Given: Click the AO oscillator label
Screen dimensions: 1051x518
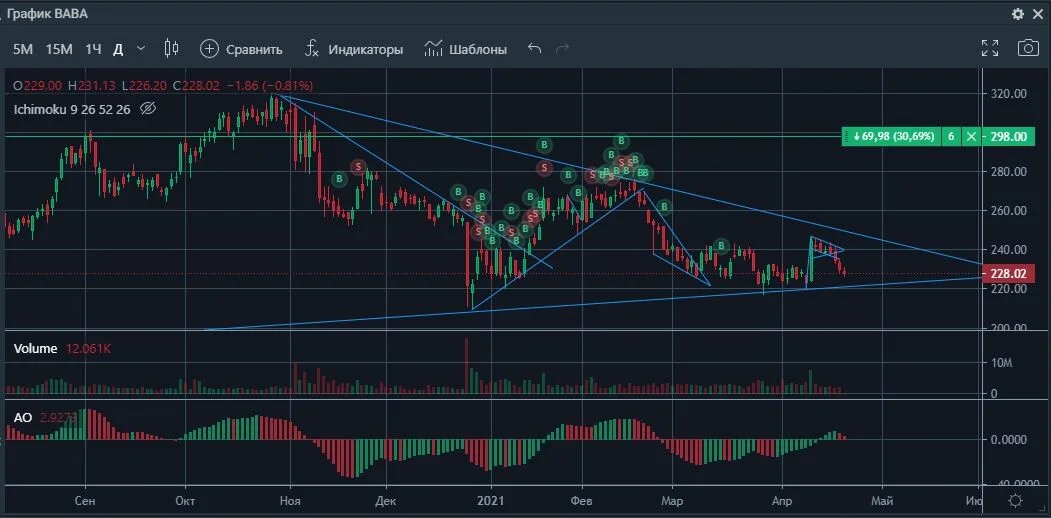Looking at the screenshot, I should pyautogui.click(x=23, y=417).
